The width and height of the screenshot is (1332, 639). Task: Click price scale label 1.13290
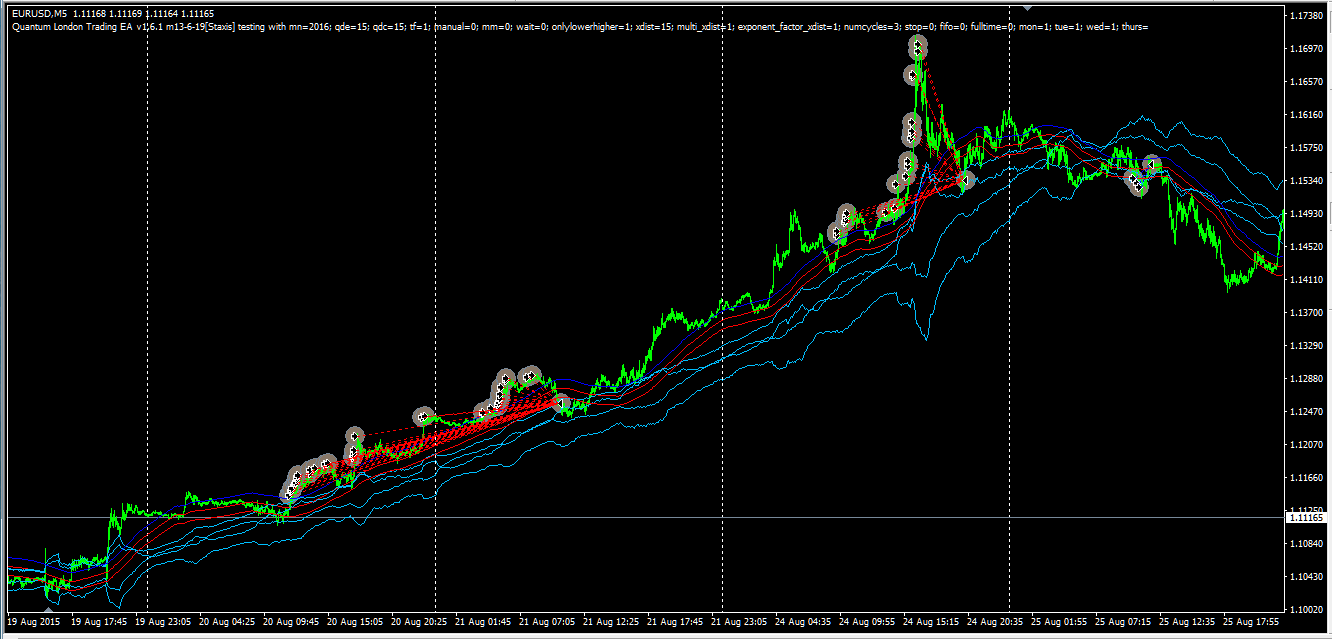pyautogui.click(x=1306, y=347)
